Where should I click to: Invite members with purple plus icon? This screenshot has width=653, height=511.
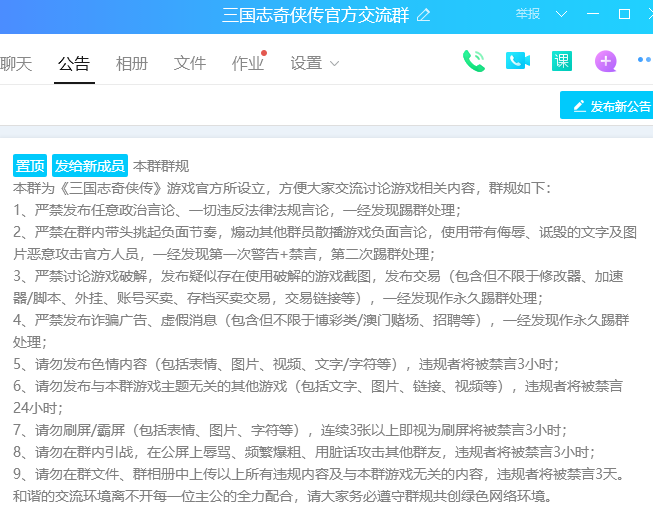(606, 61)
